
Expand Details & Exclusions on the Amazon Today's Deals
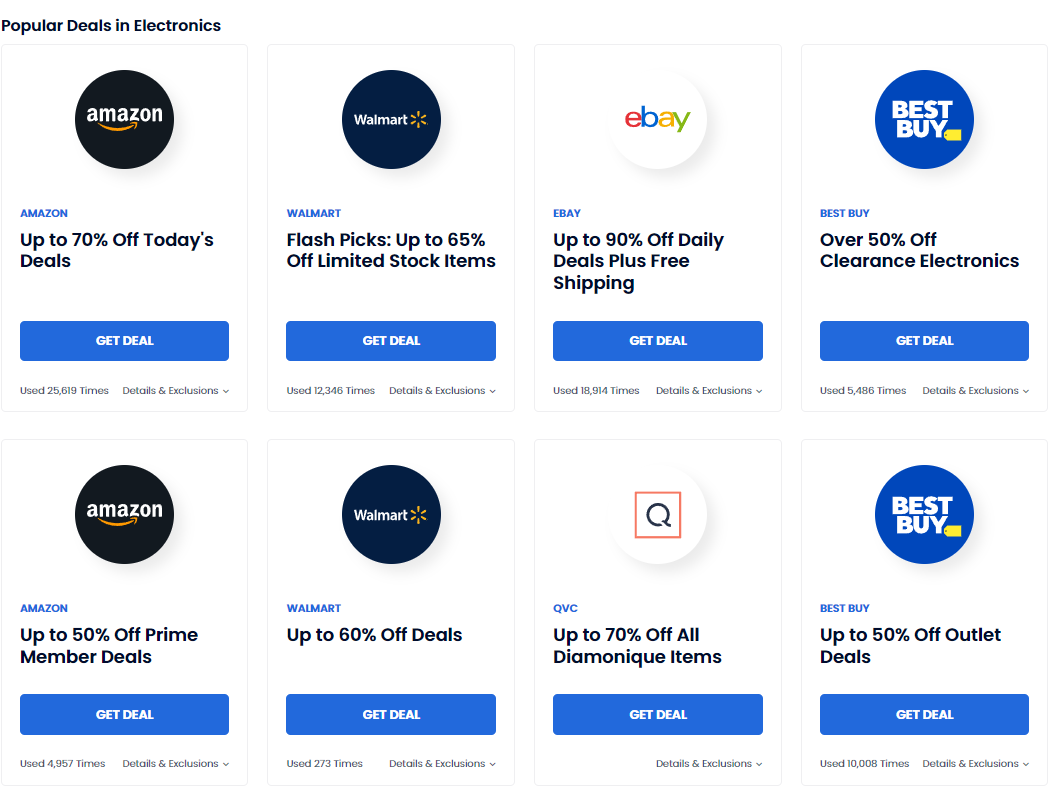pos(175,390)
